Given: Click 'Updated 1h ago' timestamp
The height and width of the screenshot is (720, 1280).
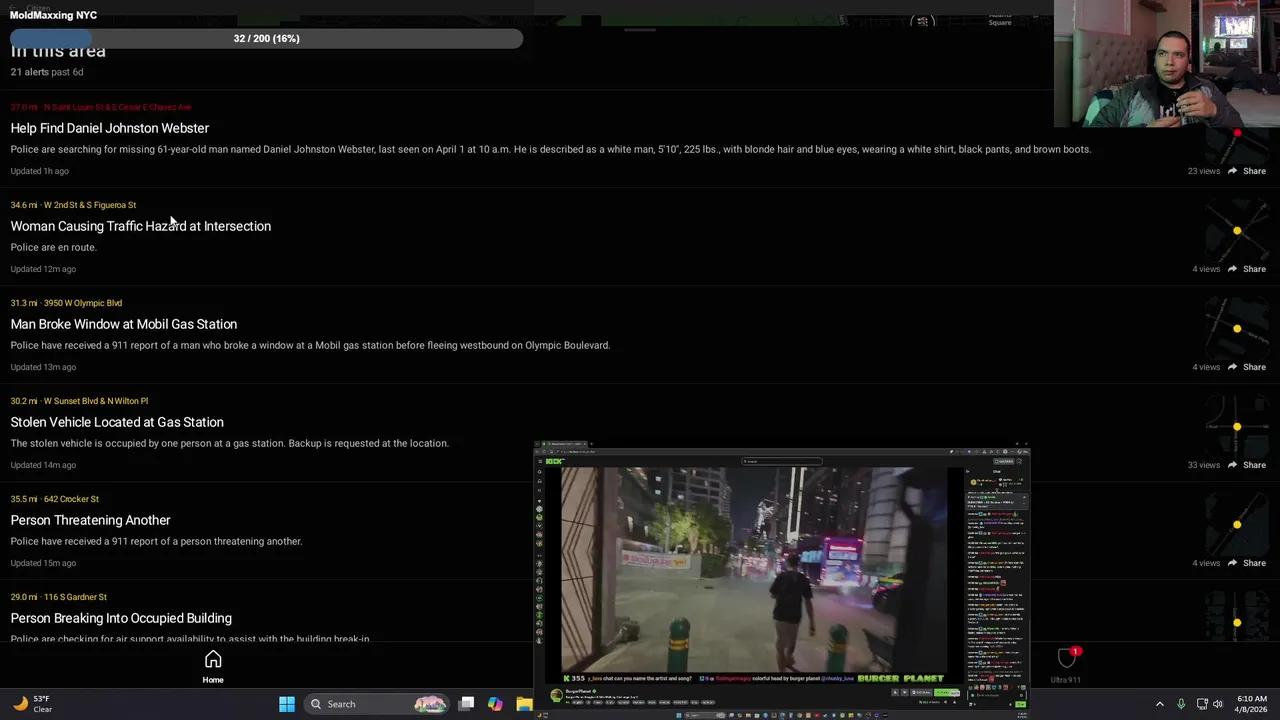Looking at the screenshot, I should pos(40,171).
